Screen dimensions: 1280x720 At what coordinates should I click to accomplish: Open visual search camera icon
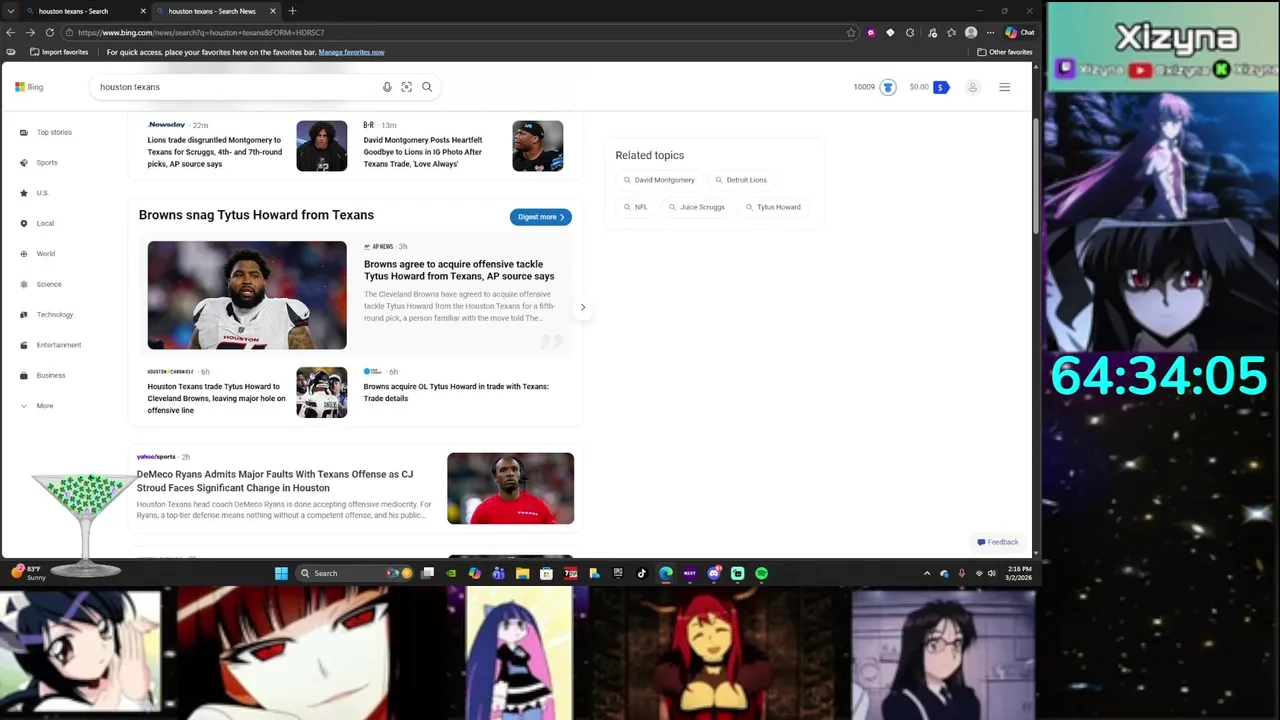[406, 87]
